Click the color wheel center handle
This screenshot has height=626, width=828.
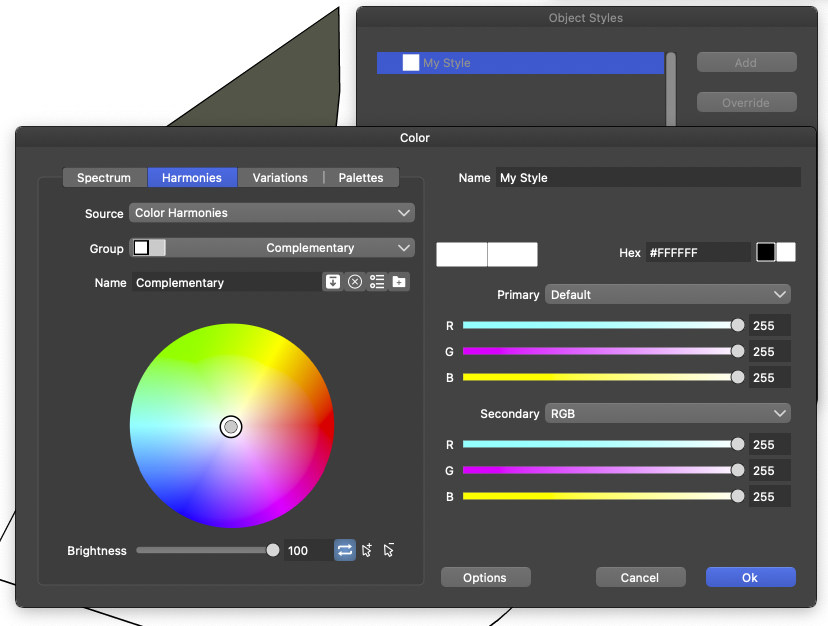point(231,427)
